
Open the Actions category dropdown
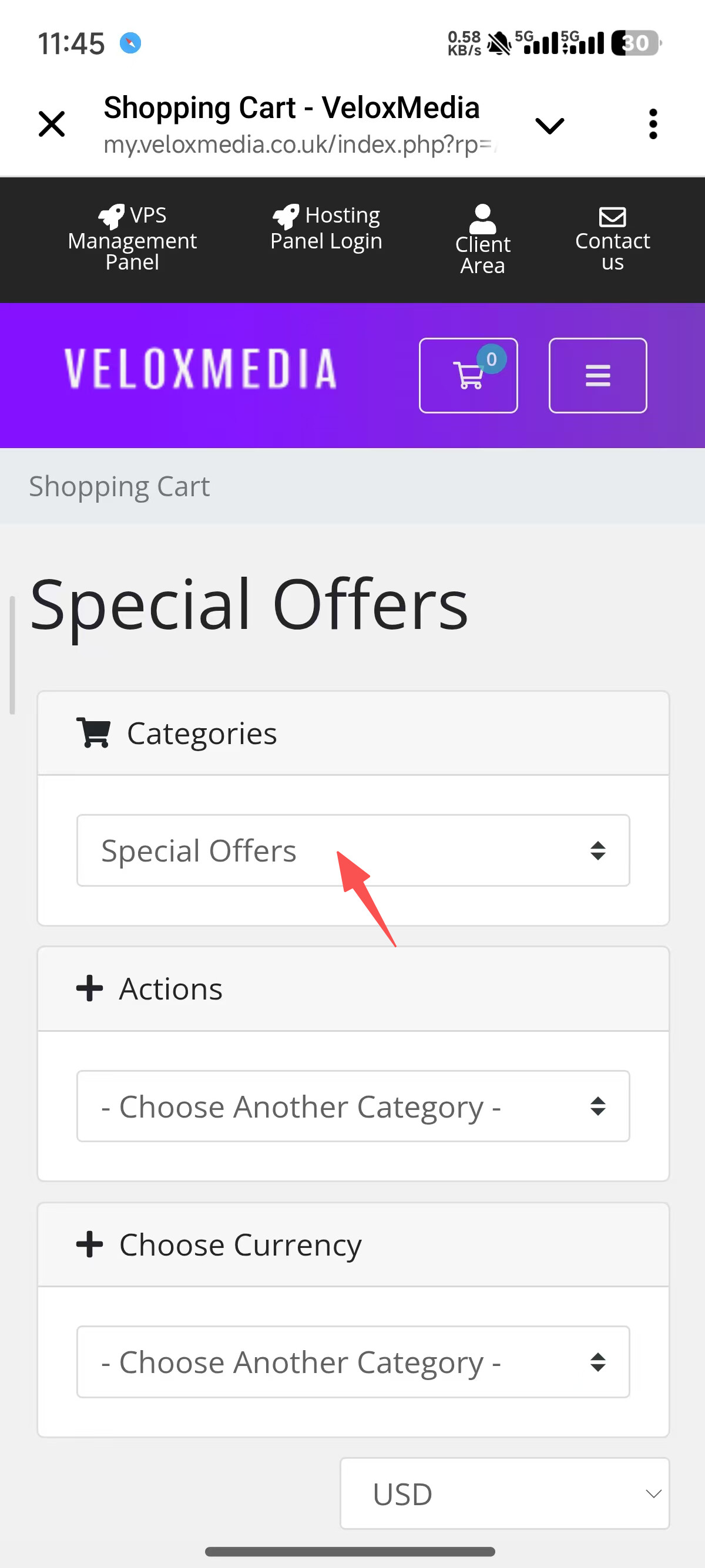pyautogui.click(x=352, y=1106)
